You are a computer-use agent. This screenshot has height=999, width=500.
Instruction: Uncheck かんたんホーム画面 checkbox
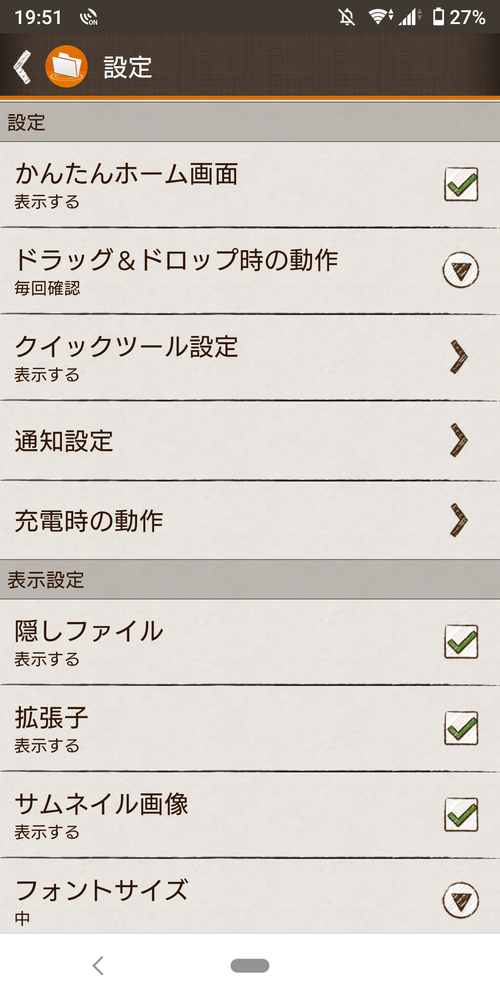pyautogui.click(x=461, y=185)
